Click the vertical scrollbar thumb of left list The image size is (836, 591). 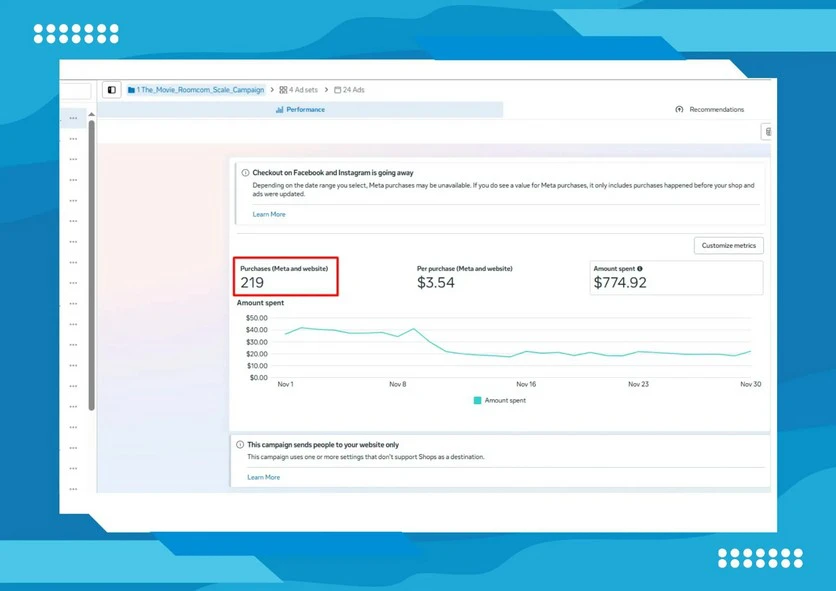click(92, 265)
